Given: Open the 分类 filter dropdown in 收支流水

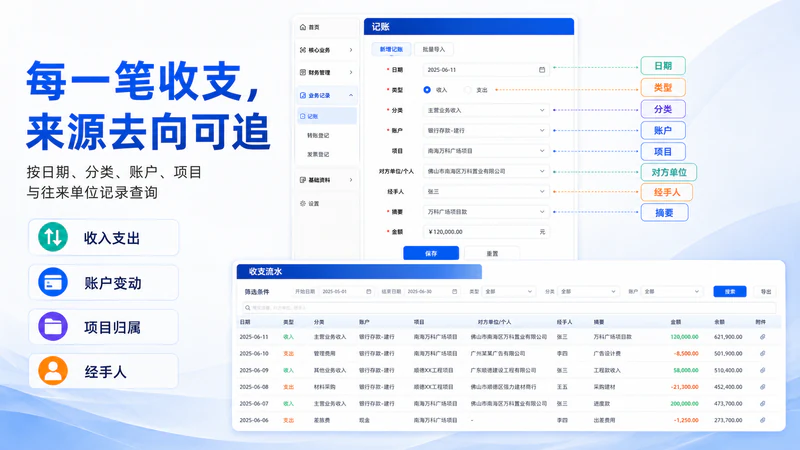Looking at the screenshot, I should click(588, 292).
